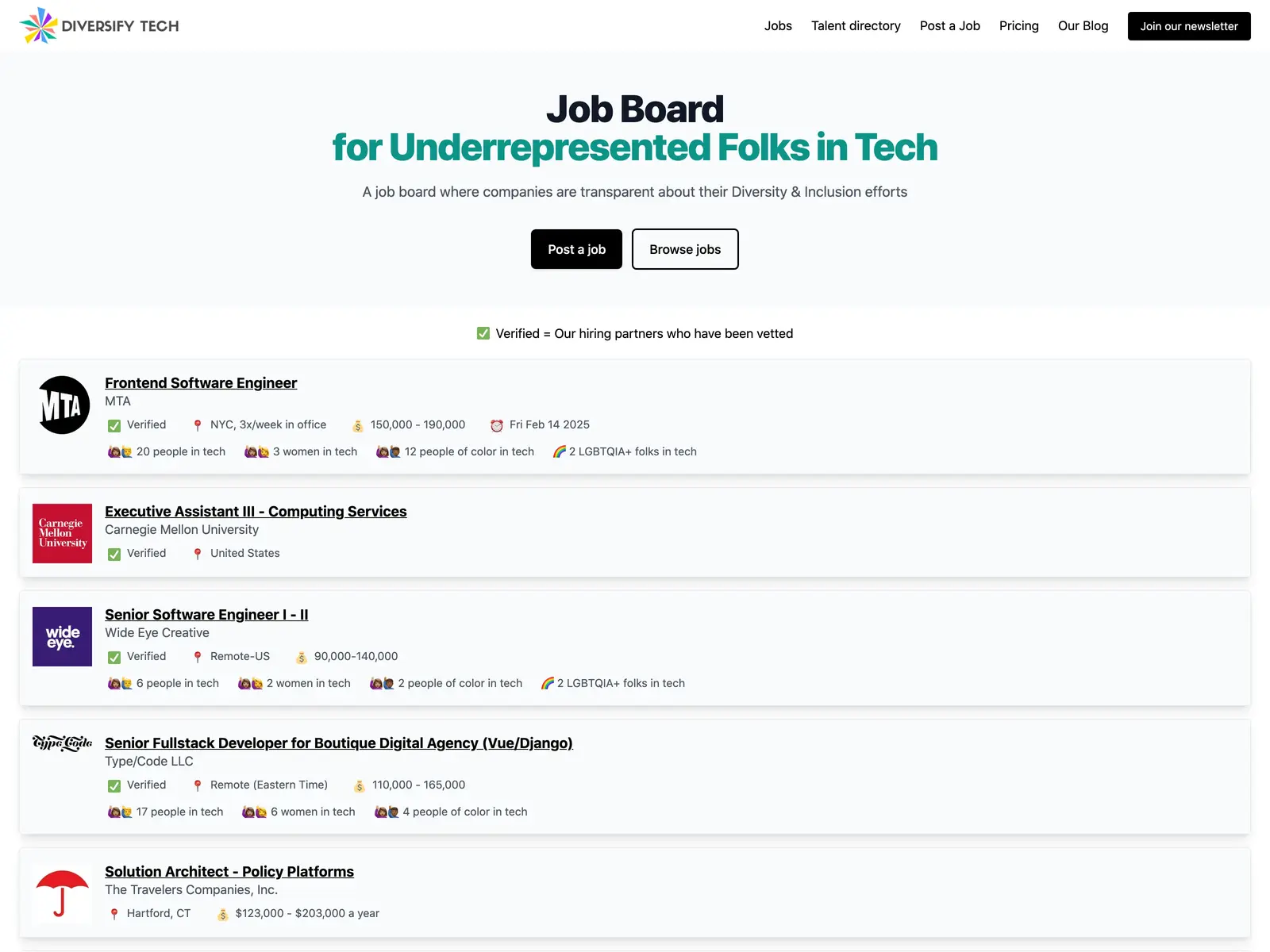Click the women emoji beside 3 women in tech
The height and width of the screenshot is (952, 1270).
256,452
